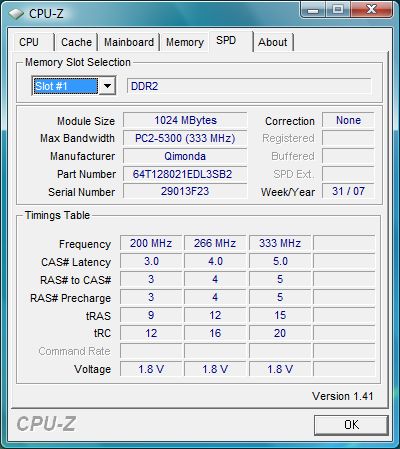
Task: Open the Cache tab
Action: 76,42
